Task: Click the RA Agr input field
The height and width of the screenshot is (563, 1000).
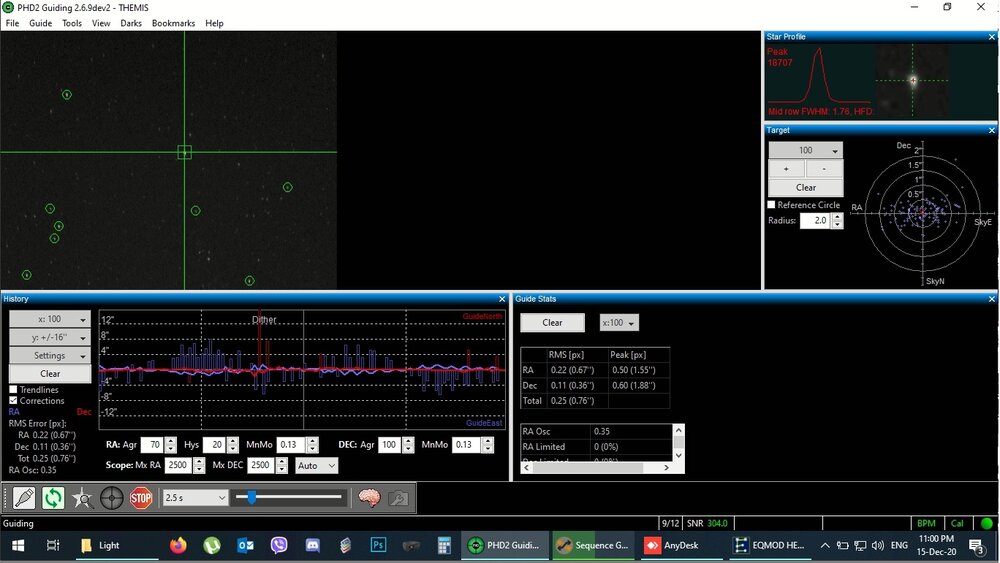Action: (x=152, y=445)
